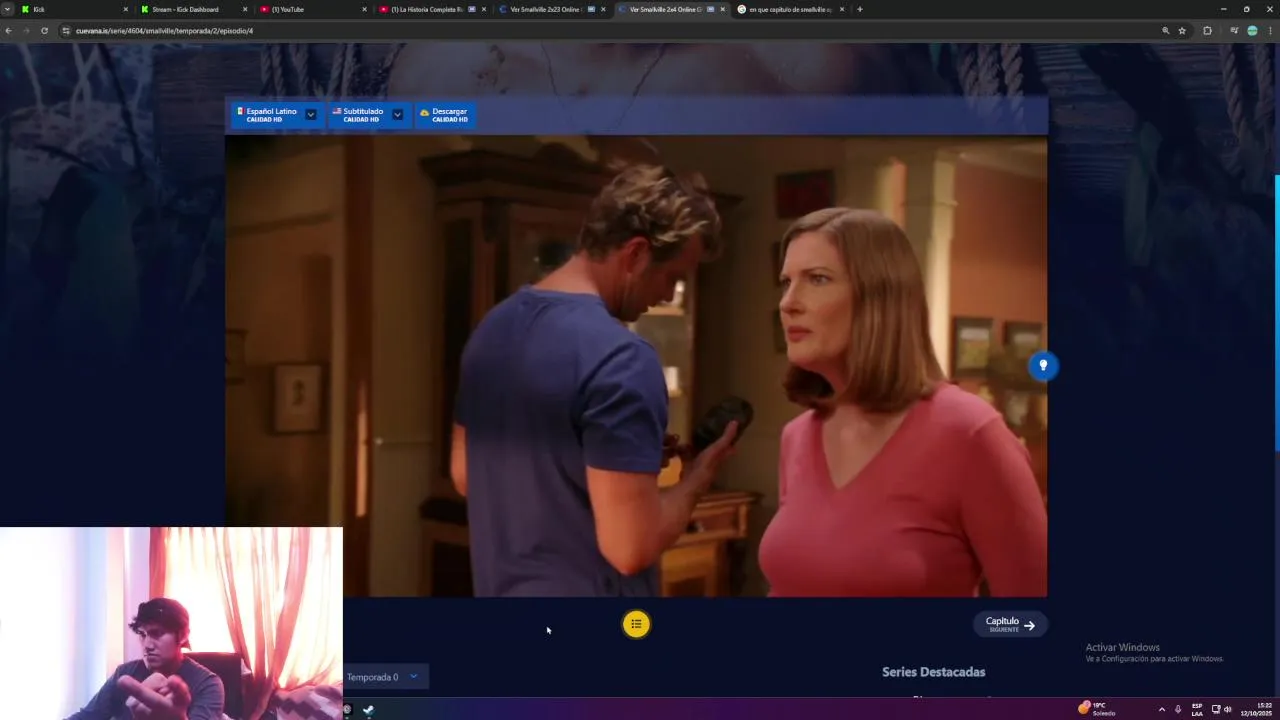Image resolution: width=1280 pixels, height=720 pixels.
Task: Open the clock showing 15:22
Action: click(x=1256, y=709)
